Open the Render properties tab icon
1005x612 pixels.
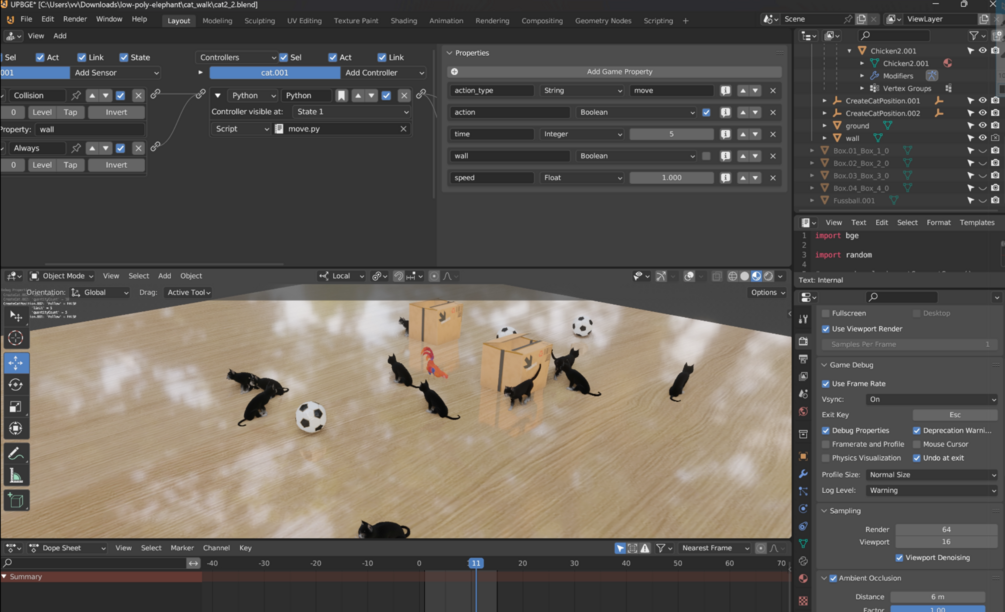pyautogui.click(x=803, y=341)
